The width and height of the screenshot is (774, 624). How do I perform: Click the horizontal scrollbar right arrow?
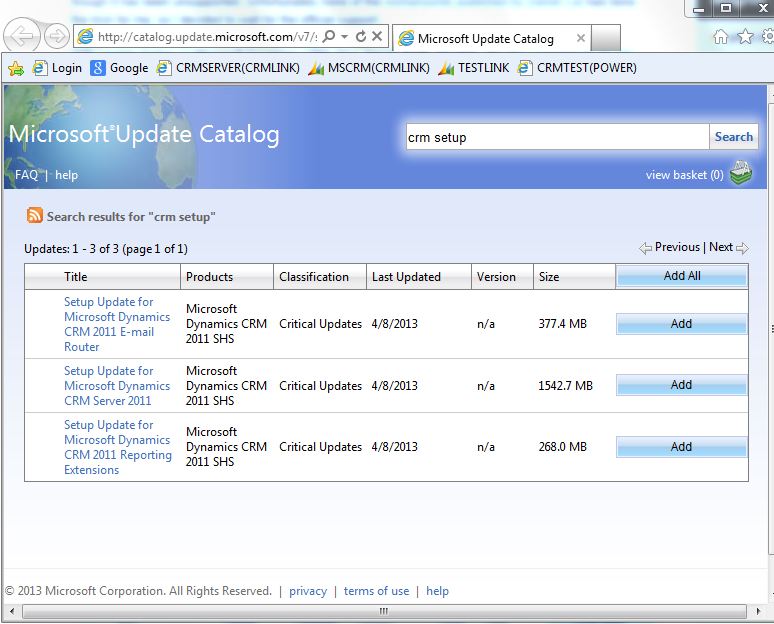click(758, 611)
